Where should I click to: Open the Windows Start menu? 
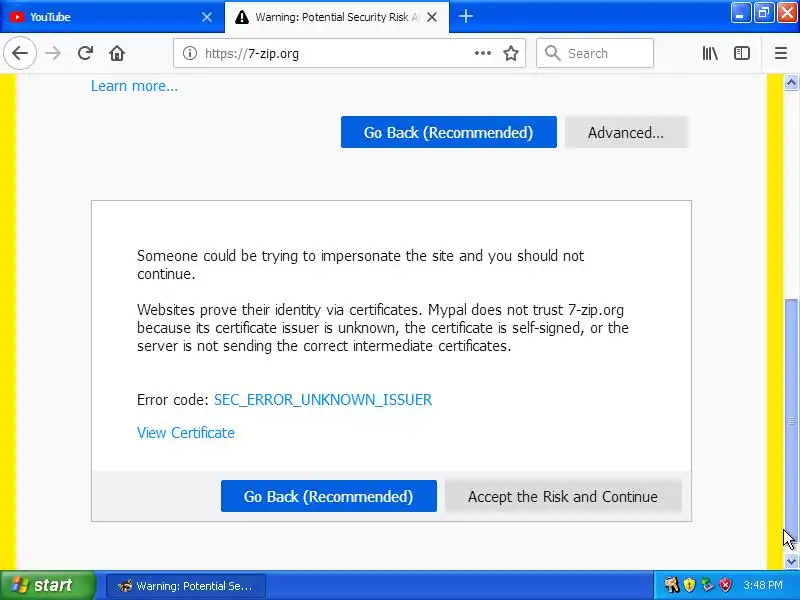coord(47,585)
